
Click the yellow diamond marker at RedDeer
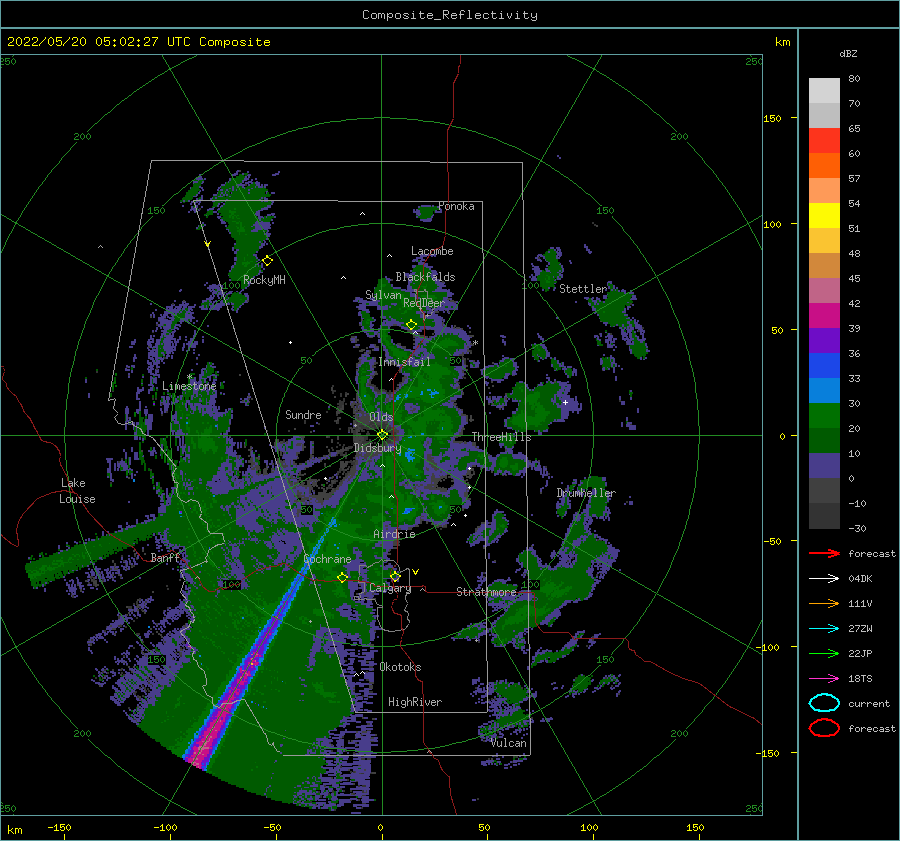tap(411, 325)
